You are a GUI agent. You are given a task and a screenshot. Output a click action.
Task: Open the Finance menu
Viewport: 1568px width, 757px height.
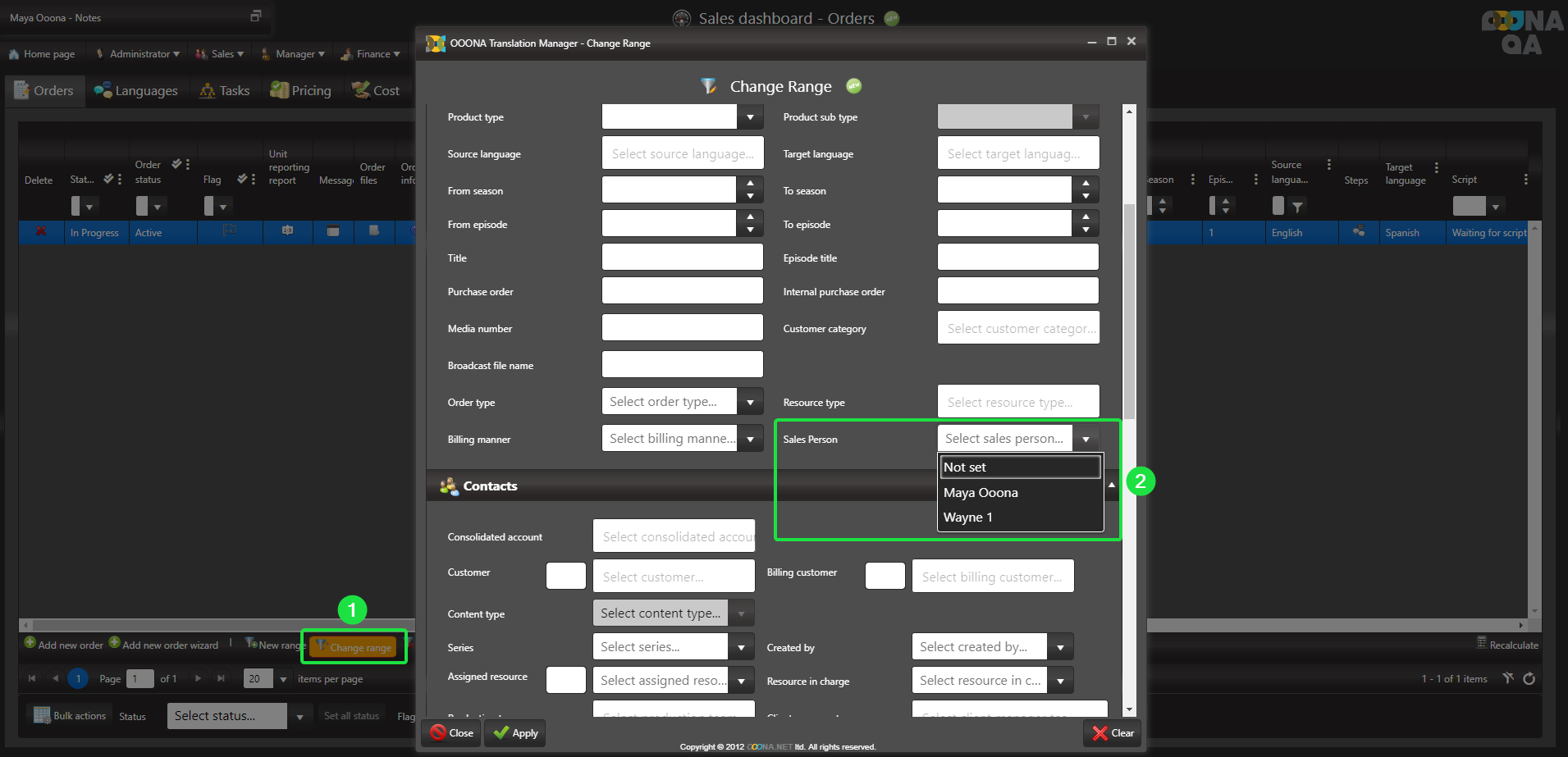(x=378, y=54)
